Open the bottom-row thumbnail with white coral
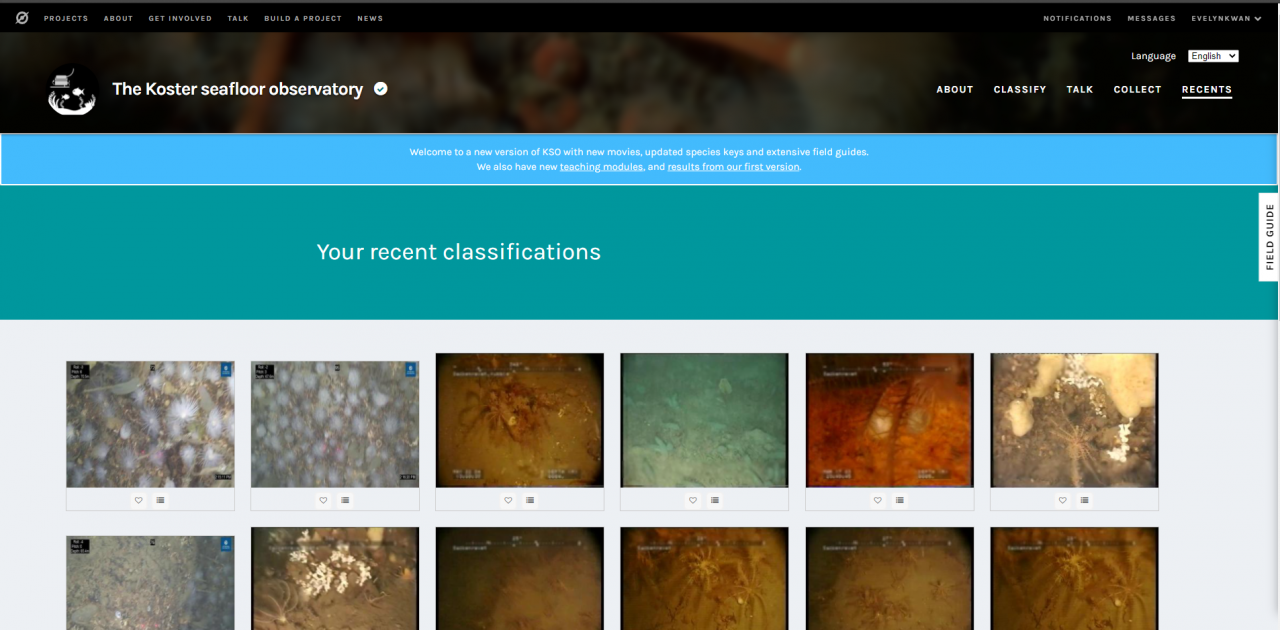Screen dimensions: 1280x630 (x=335, y=579)
